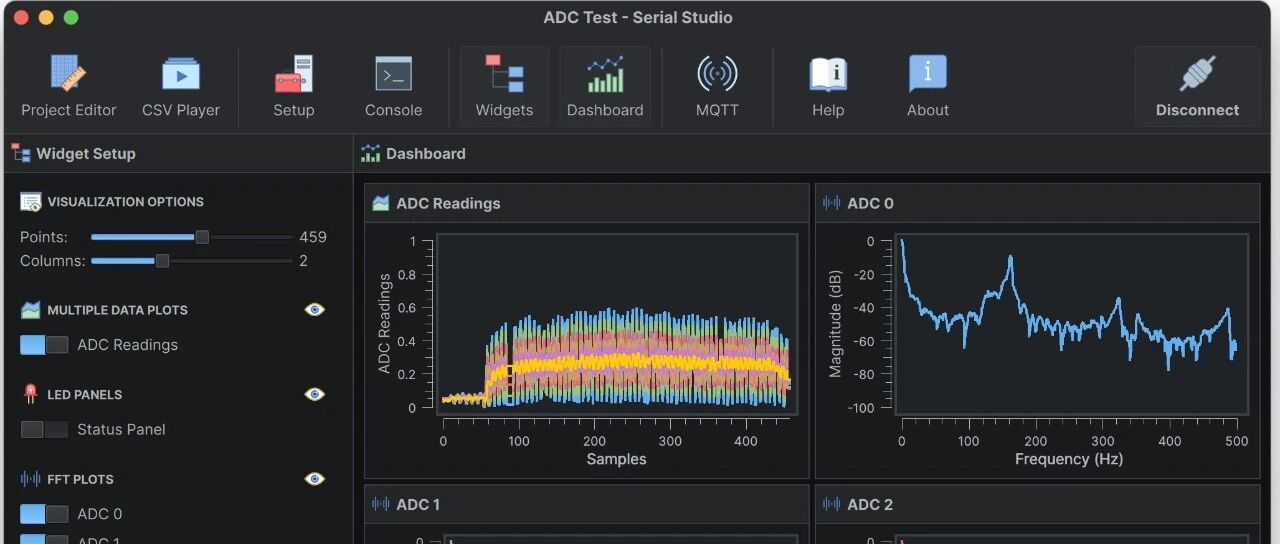1280x544 pixels.
Task: Click the LED PANELS heading
Action: pyautogui.click(x=84, y=394)
